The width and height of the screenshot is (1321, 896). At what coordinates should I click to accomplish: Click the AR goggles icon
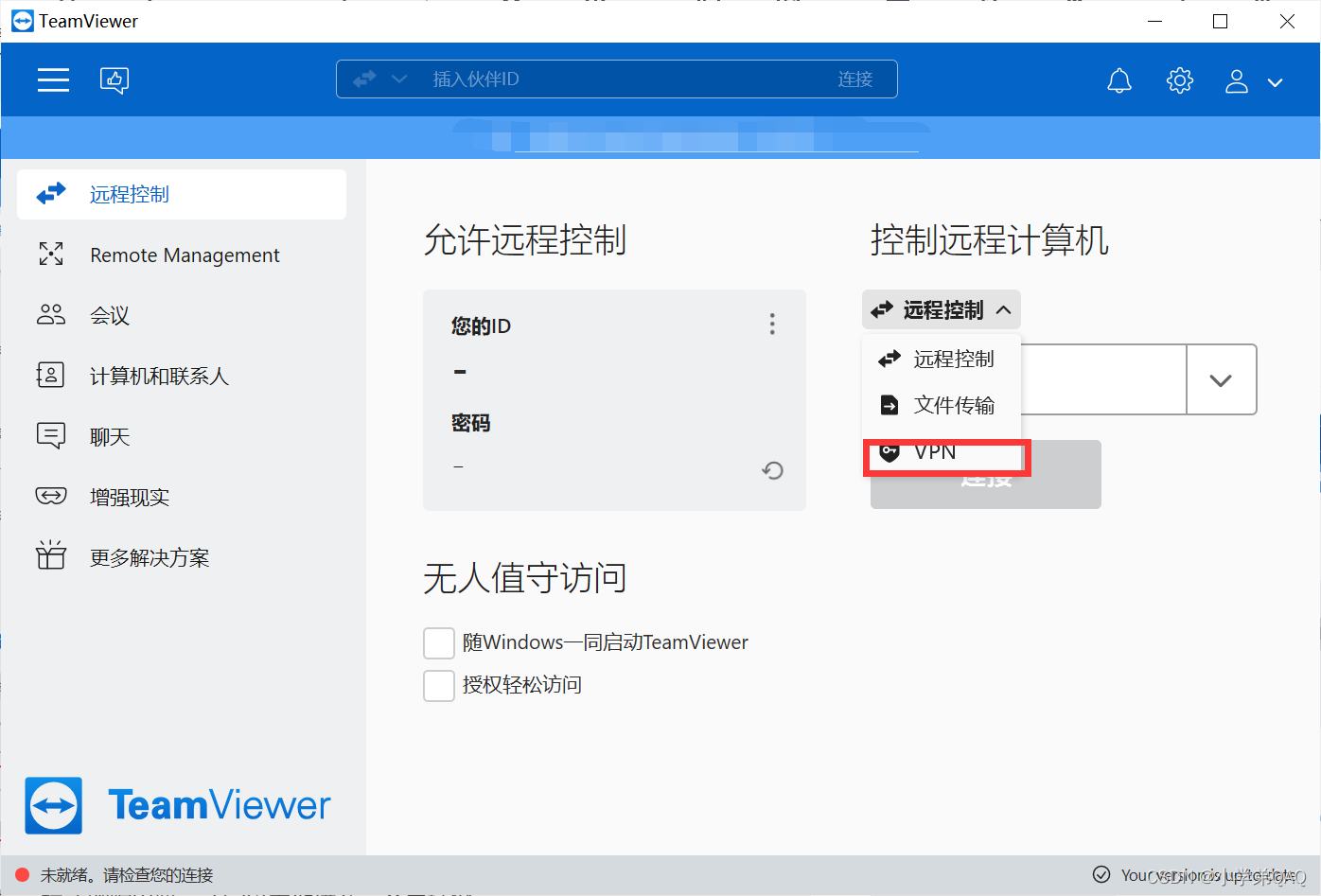(51, 496)
